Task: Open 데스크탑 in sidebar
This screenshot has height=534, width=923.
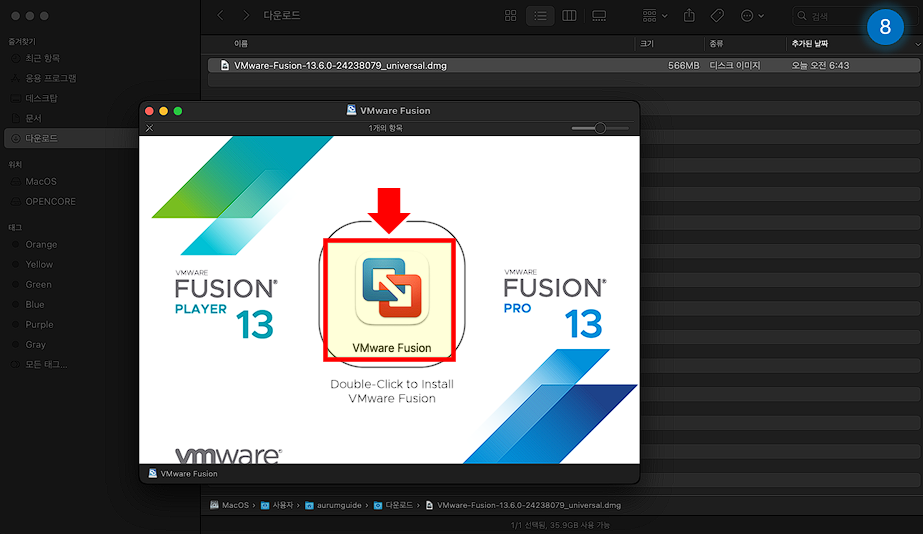Action: [x=41, y=98]
